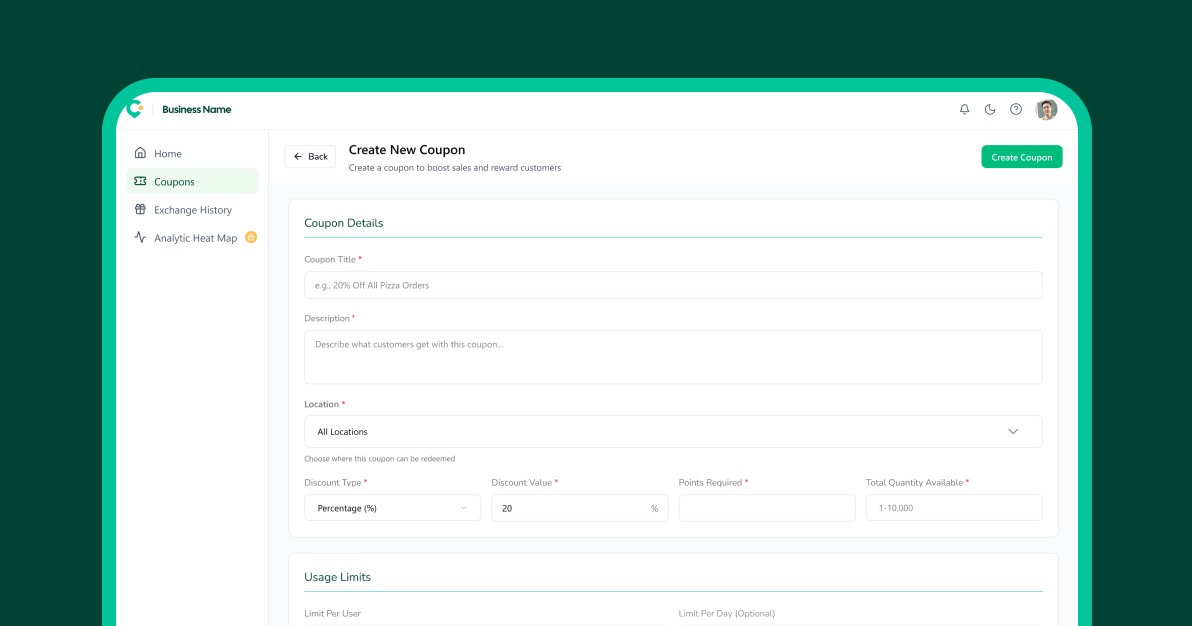Click the Home house icon
This screenshot has height=626, width=1192.
tap(140, 153)
